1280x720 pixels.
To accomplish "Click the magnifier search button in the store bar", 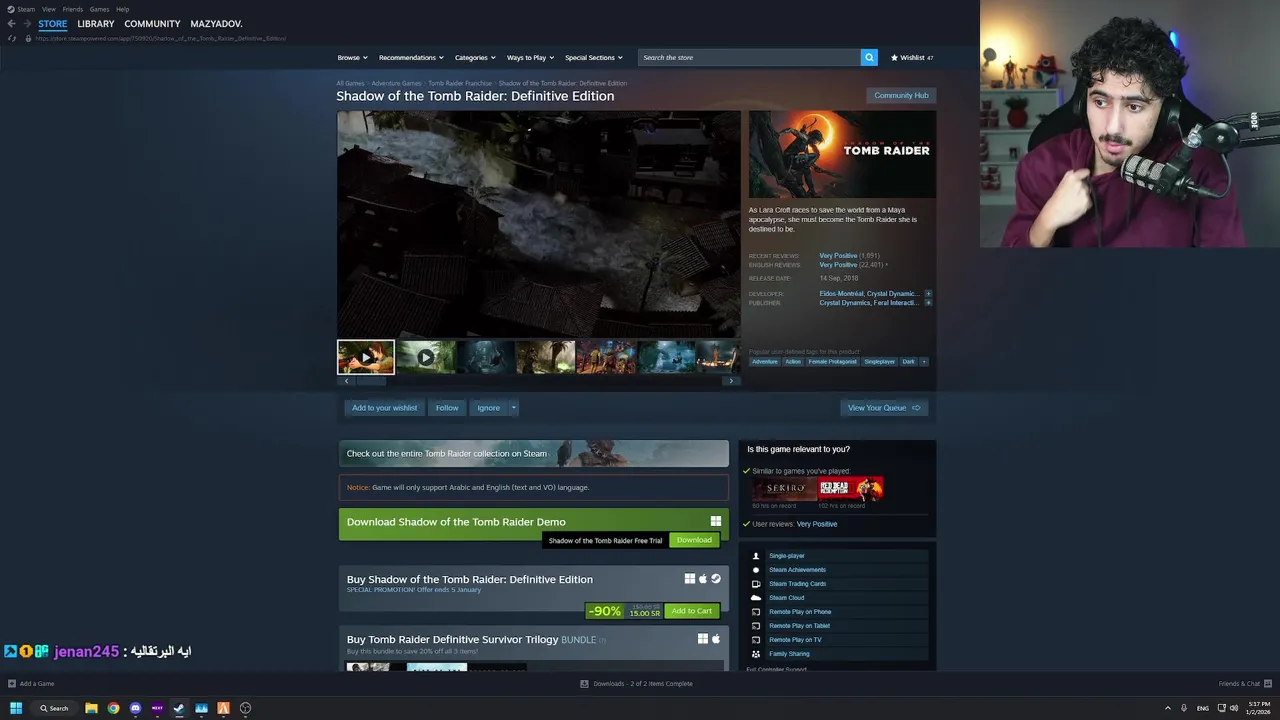I will tap(869, 57).
